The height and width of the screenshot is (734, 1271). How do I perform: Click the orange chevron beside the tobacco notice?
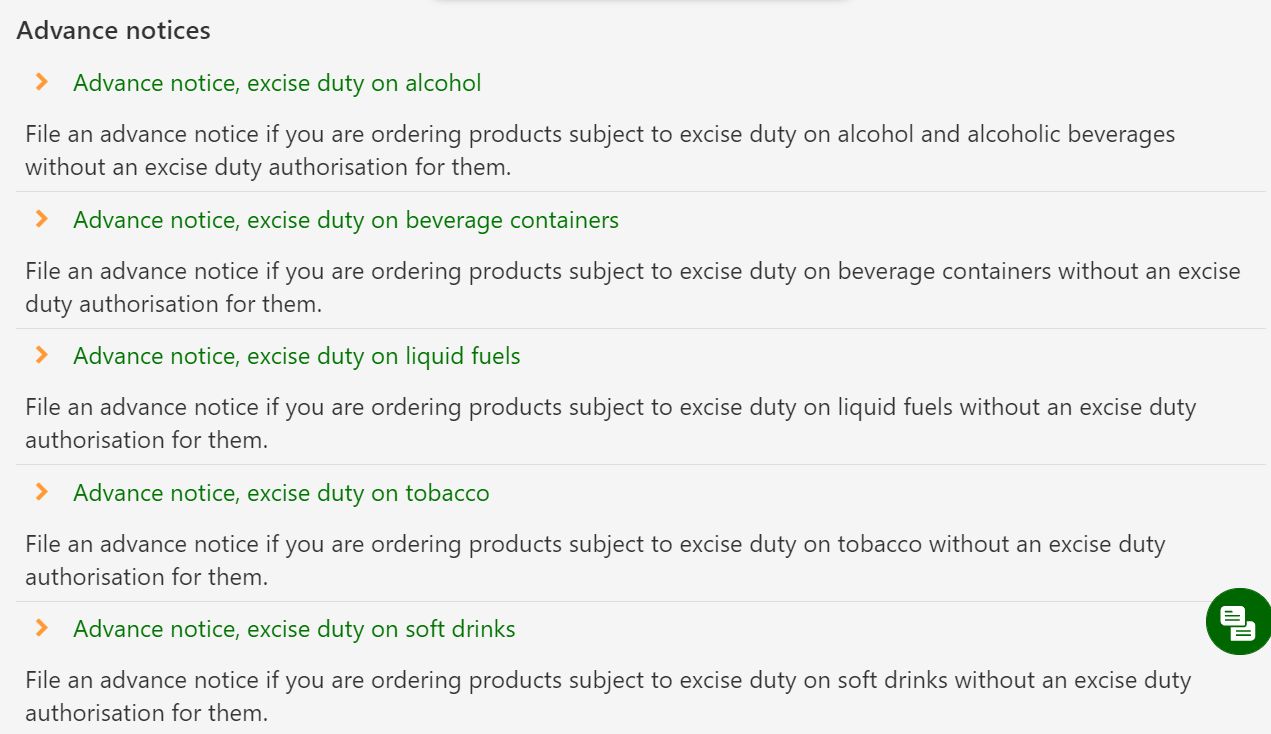pos(41,492)
